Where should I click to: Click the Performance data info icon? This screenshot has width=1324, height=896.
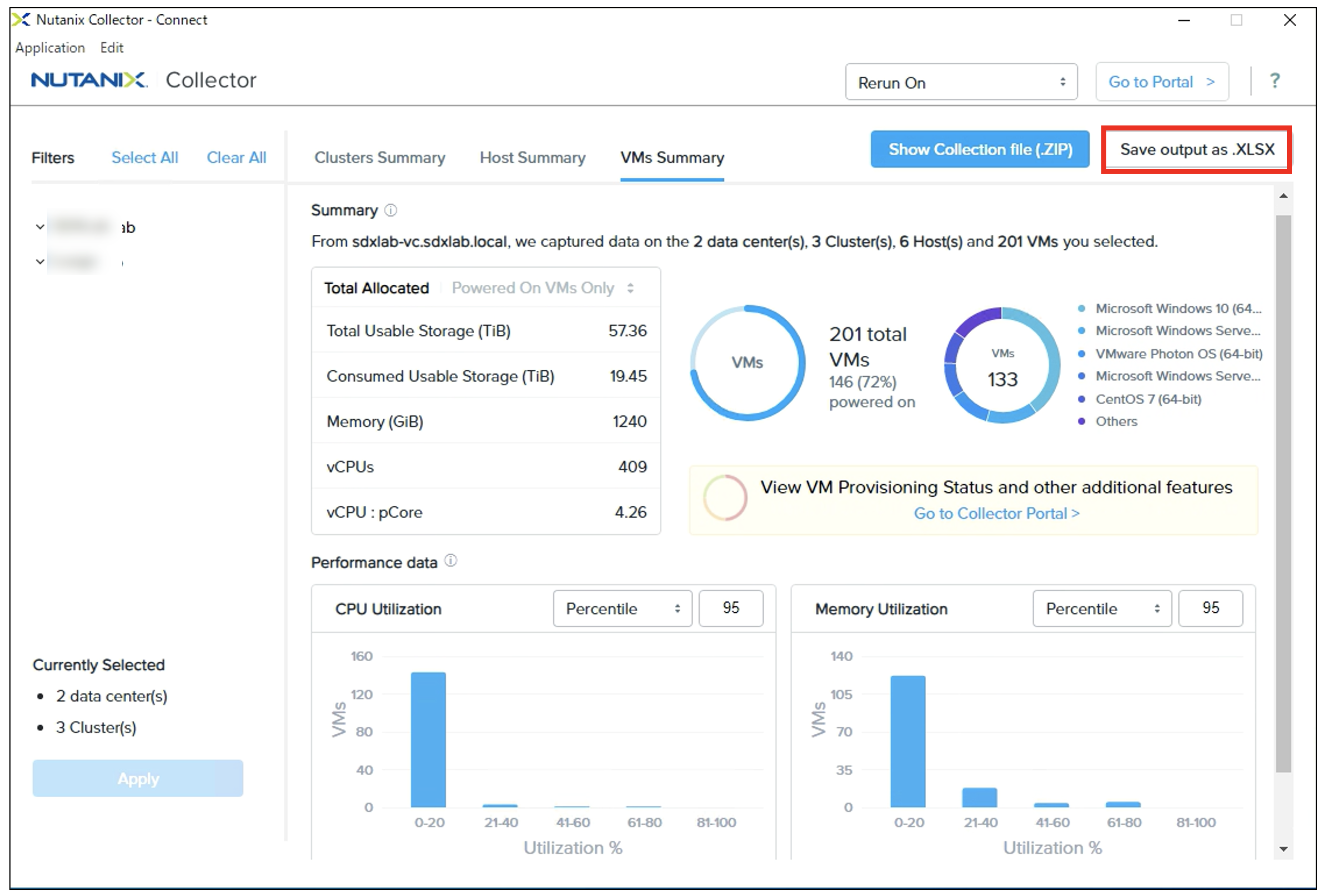450,561
